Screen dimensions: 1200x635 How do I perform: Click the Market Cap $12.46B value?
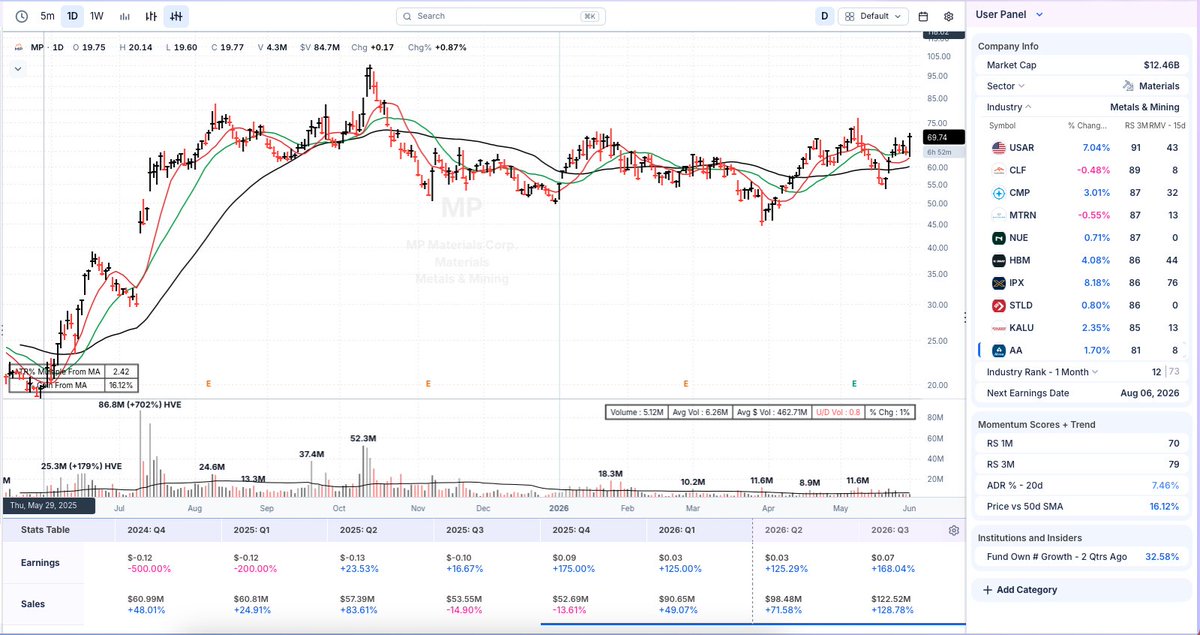tap(1161, 65)
